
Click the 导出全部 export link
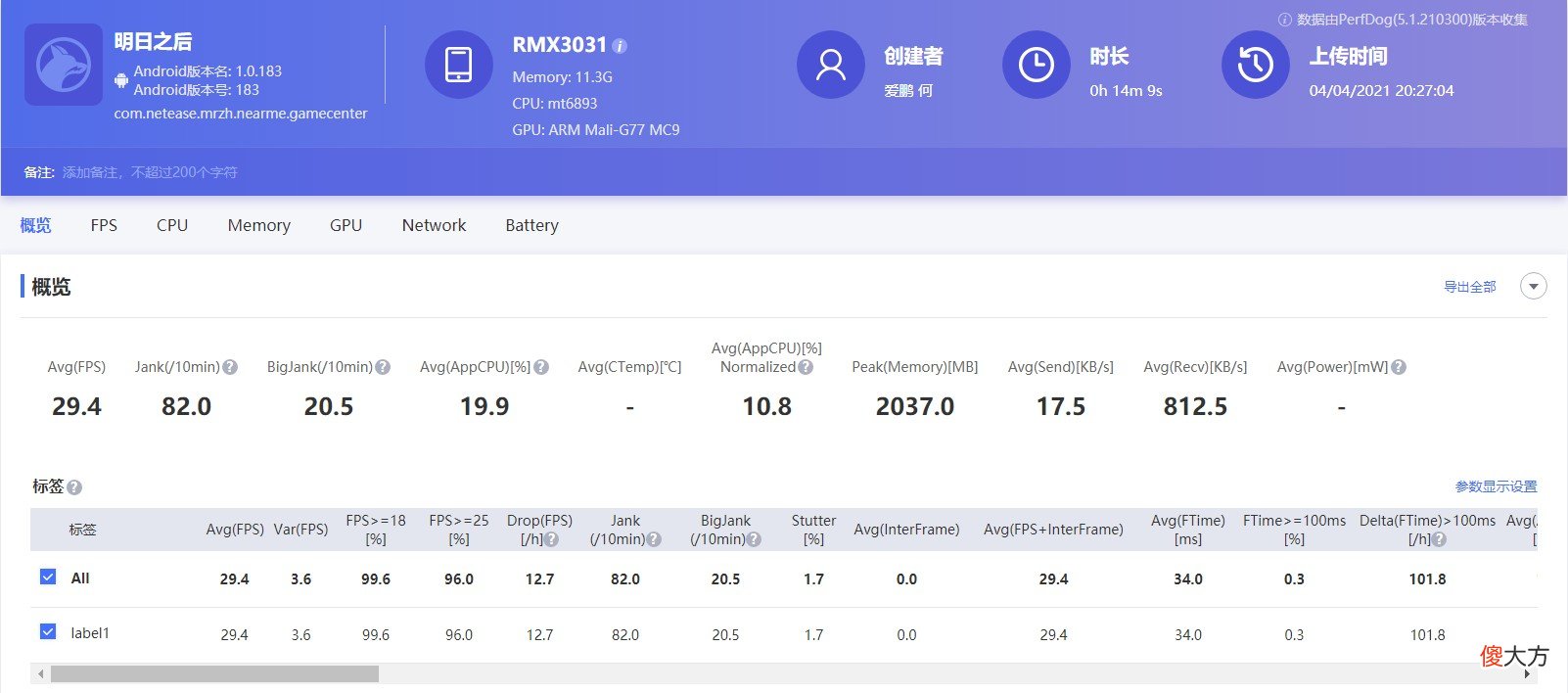[x=1470, y=287]
